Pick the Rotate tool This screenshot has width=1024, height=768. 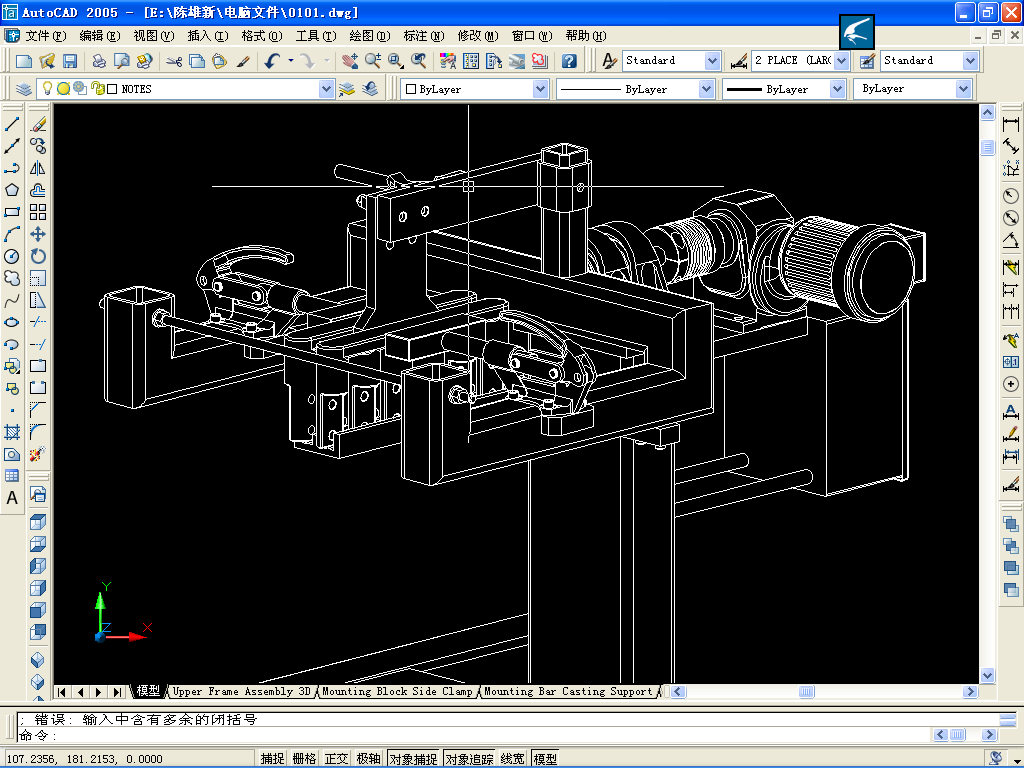pyautogui.click(x=38, y=256)
